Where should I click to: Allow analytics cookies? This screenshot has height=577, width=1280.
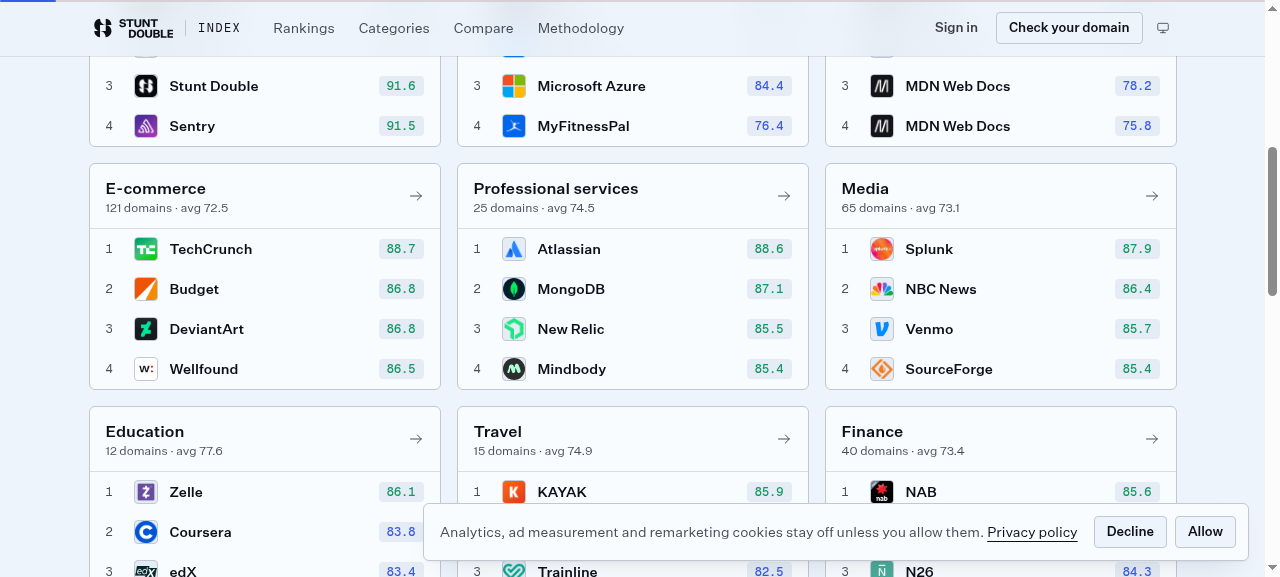(1205, 532)
